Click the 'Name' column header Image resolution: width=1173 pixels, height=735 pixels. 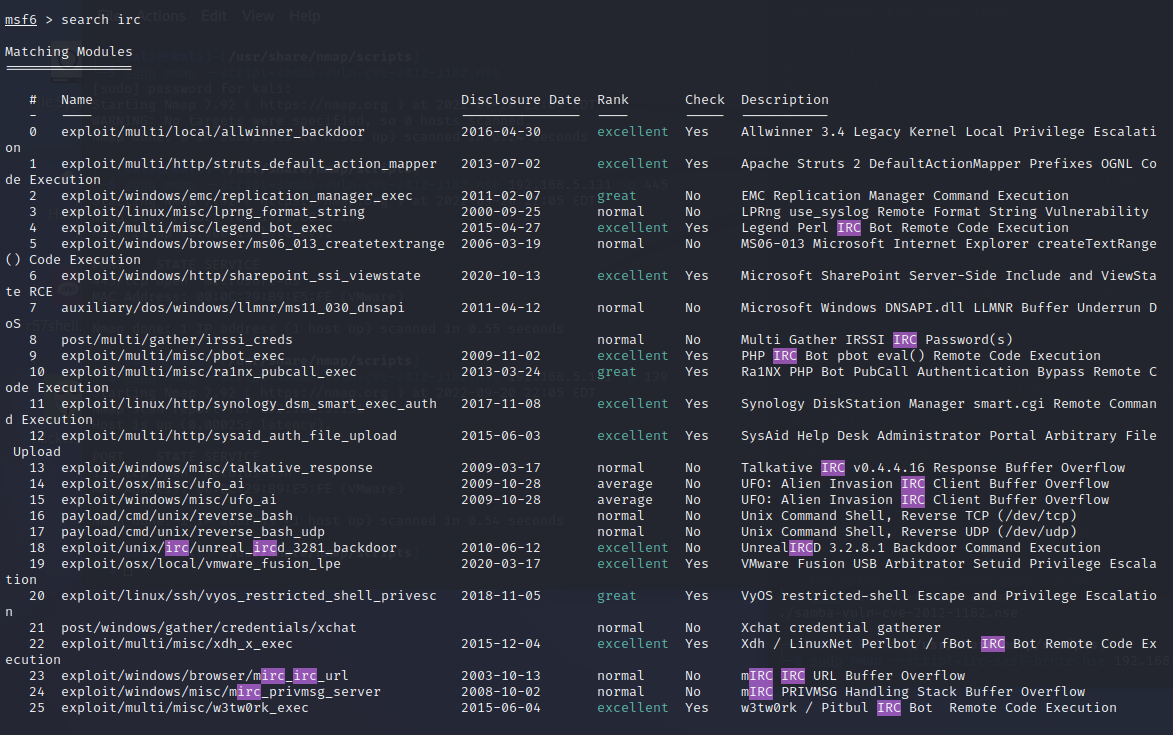coord(77,99)
